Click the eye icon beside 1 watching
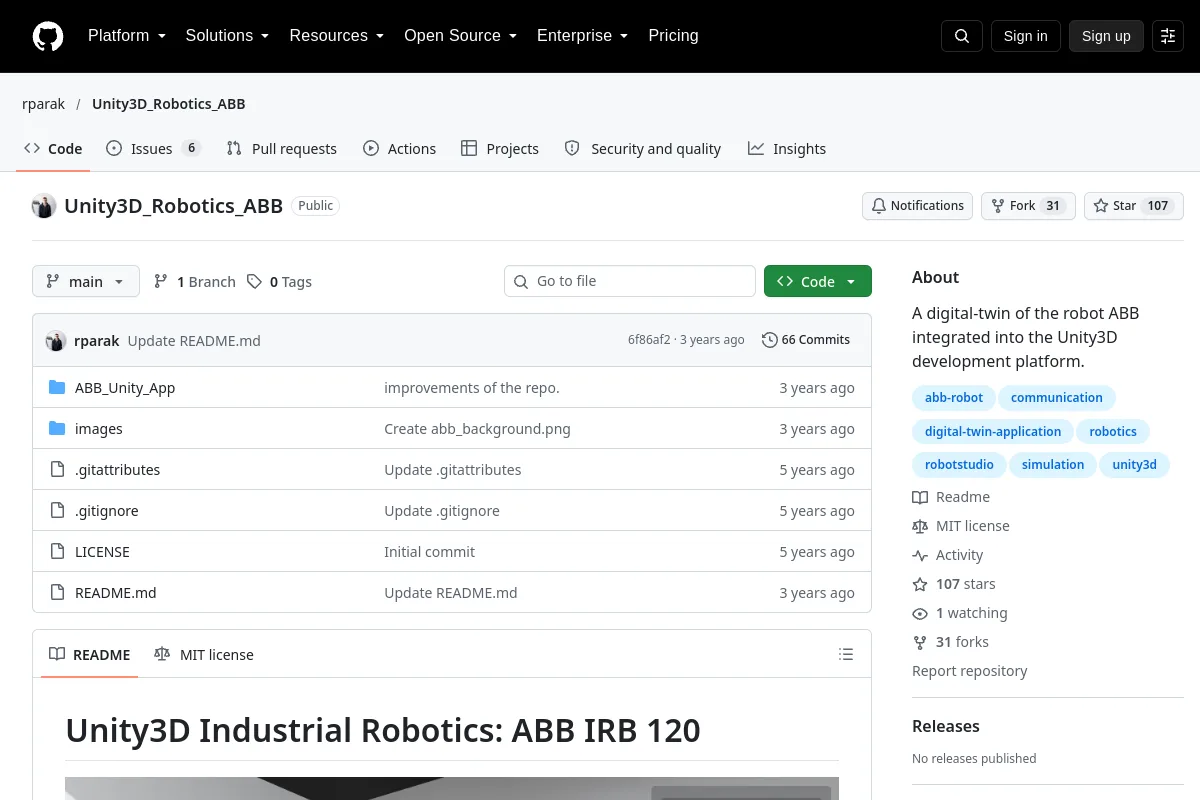The image size is (1200, 800). coord(920,613)
